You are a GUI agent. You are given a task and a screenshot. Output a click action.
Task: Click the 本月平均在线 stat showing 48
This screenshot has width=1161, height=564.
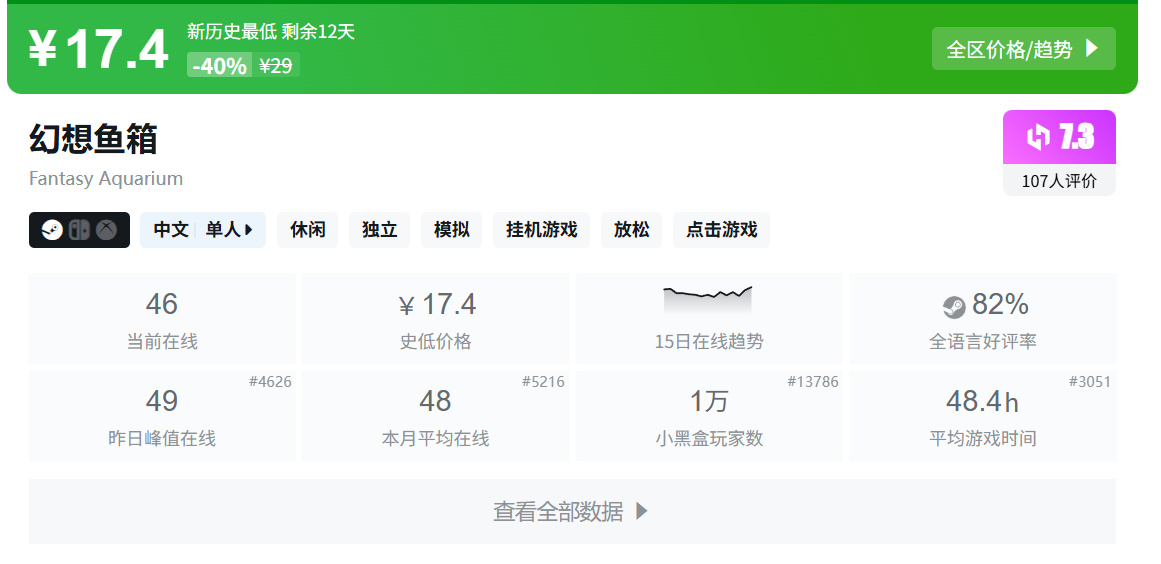(435, 416)
